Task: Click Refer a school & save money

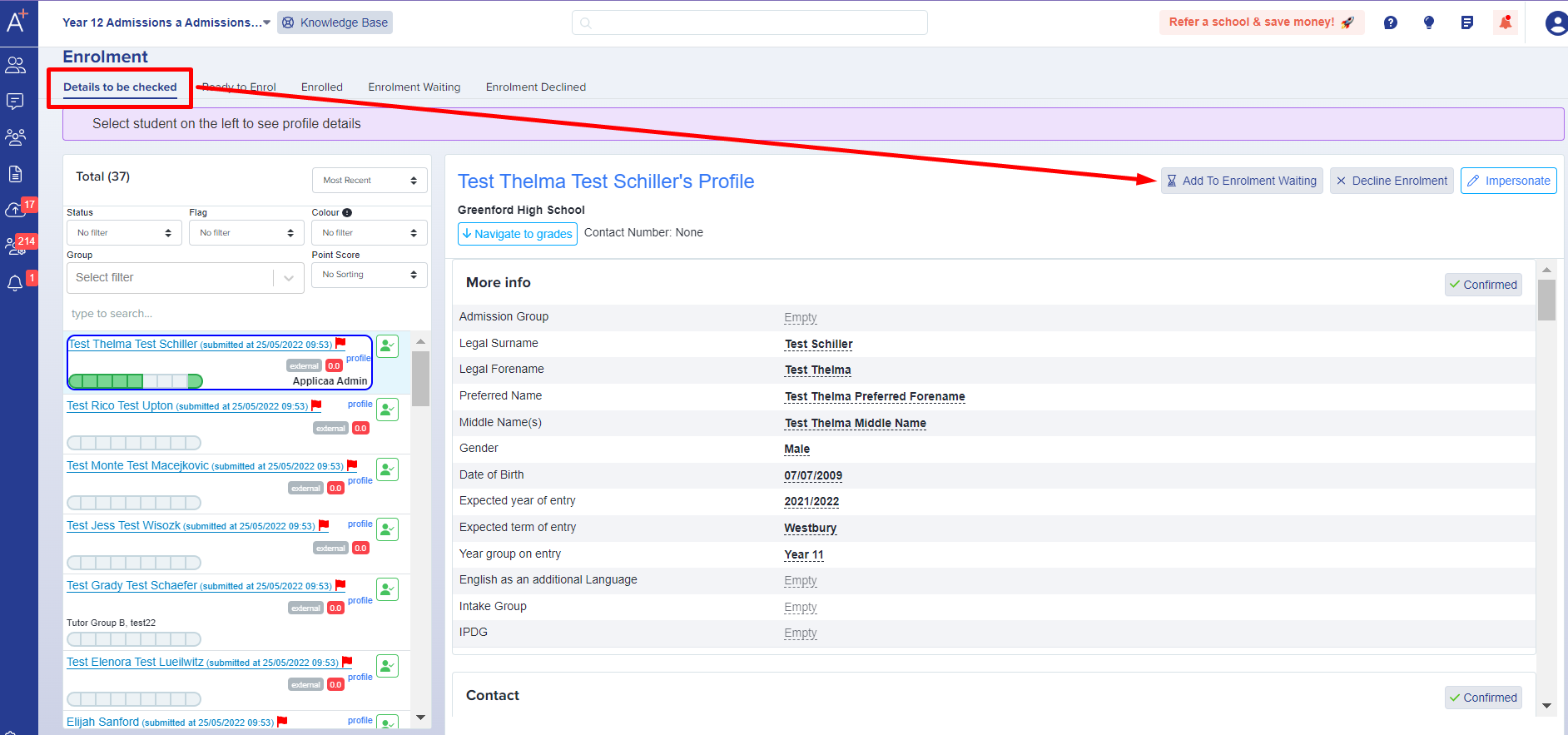Action: point(1262,22)
